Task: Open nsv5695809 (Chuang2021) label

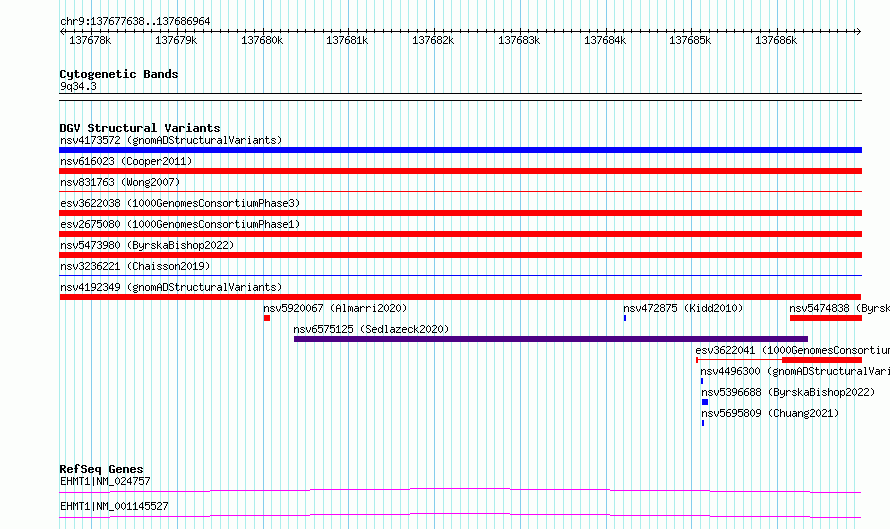Action: (770, 413)
